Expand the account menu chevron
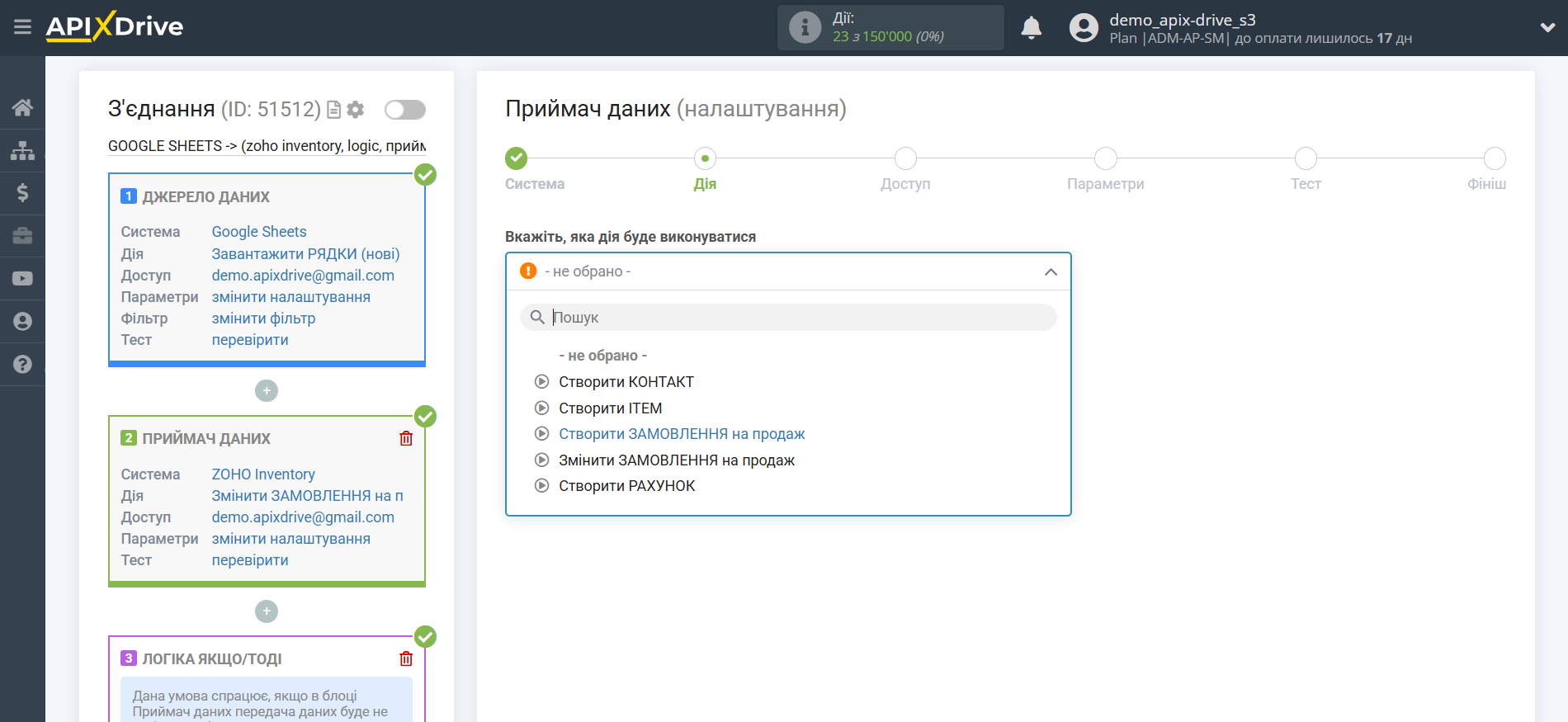Viewport: 1568px width, 722px height. [x=1547, y=27]
